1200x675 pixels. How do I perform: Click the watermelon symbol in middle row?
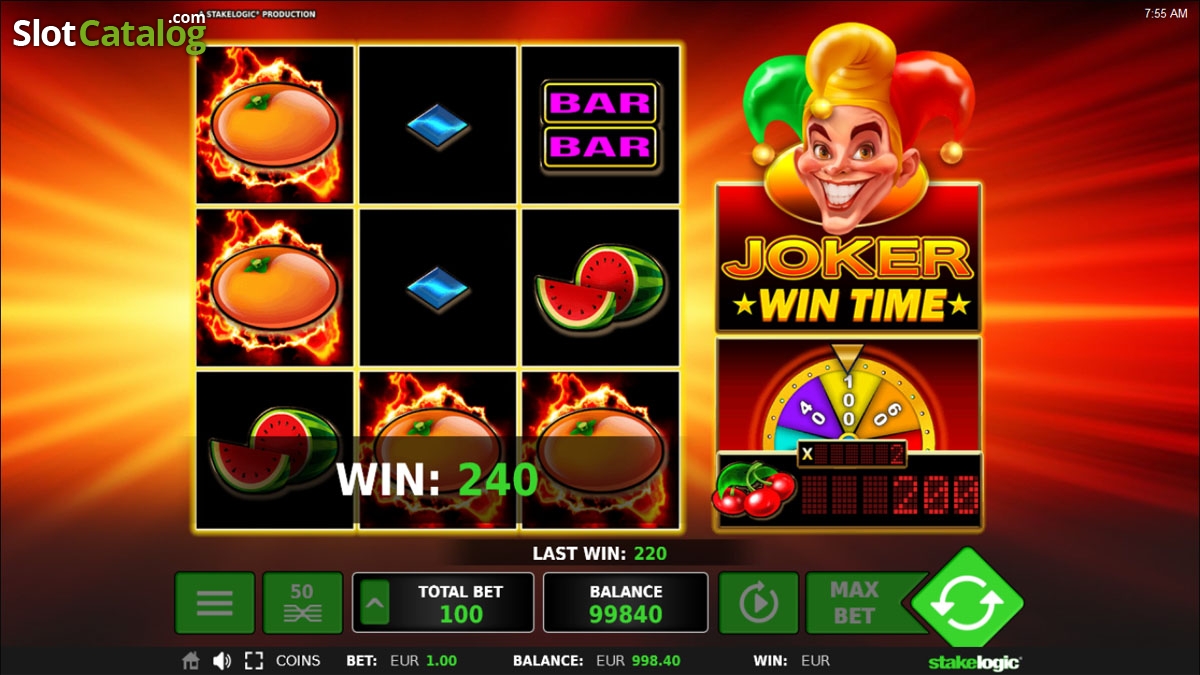[x=600, y=288]
